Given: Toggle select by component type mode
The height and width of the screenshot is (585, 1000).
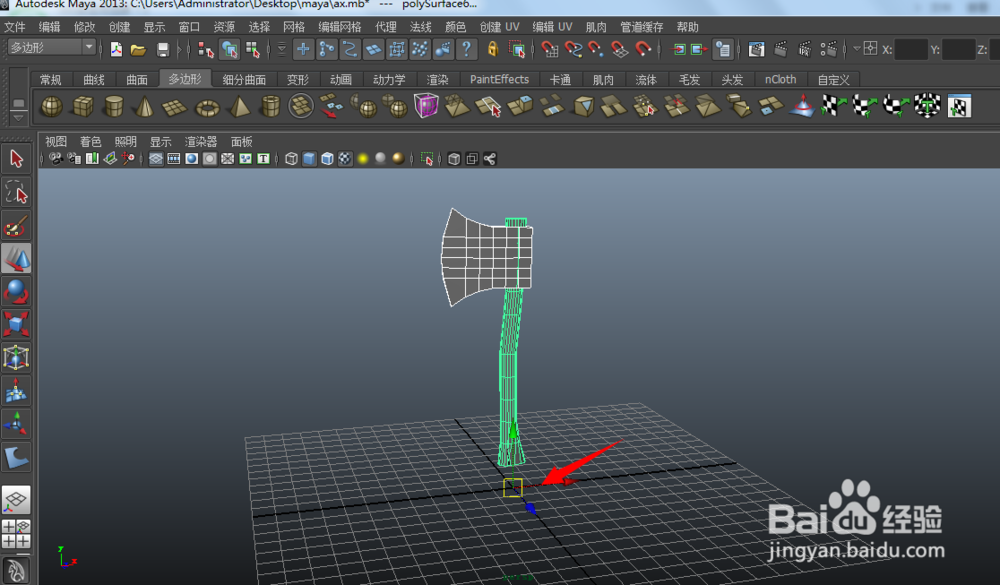Looking at the screenshot, I should (x=253, y=49).
